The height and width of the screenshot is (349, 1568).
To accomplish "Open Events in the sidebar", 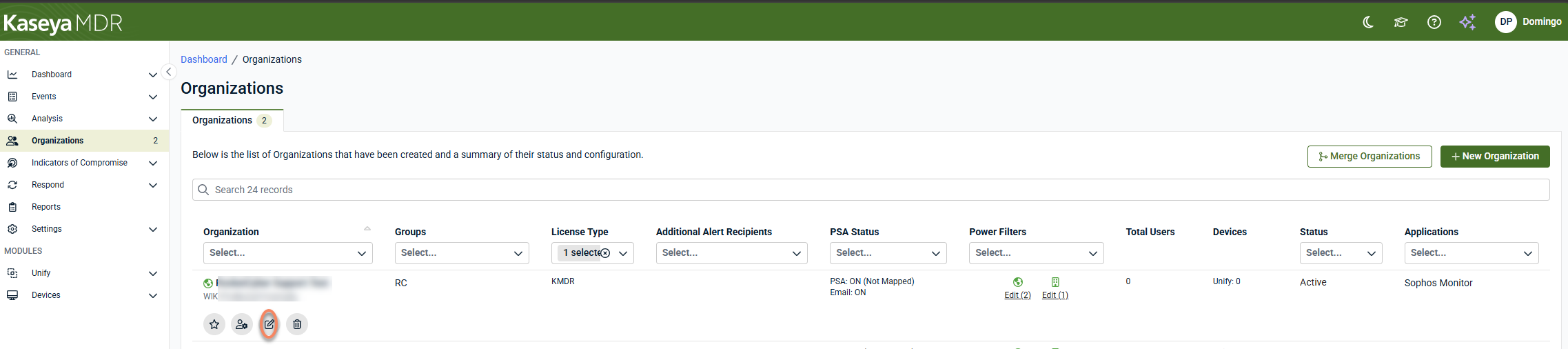I will tap(84, 97).
